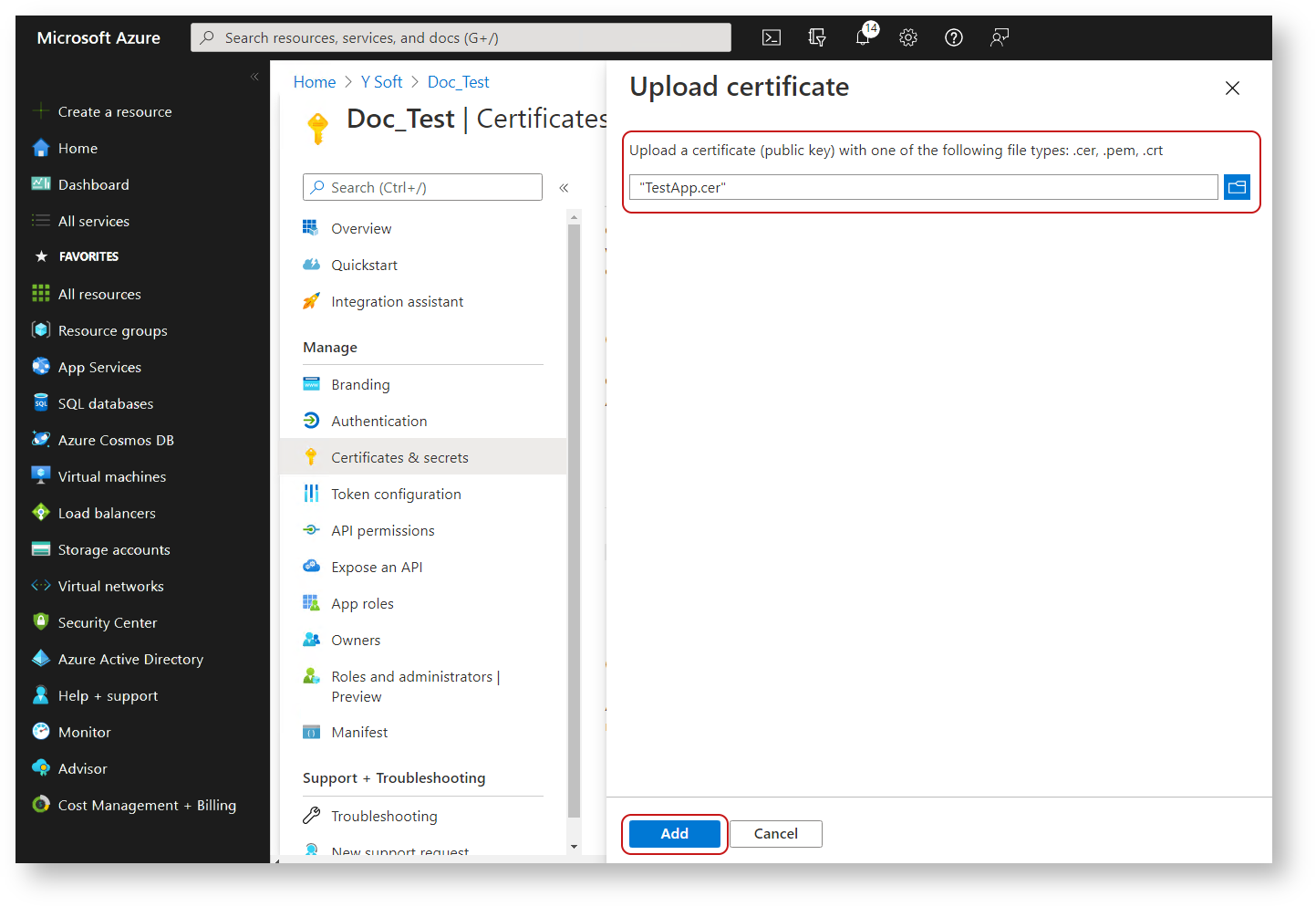Click the Cancel button
1316x907 pixels.
click(776, 834)
